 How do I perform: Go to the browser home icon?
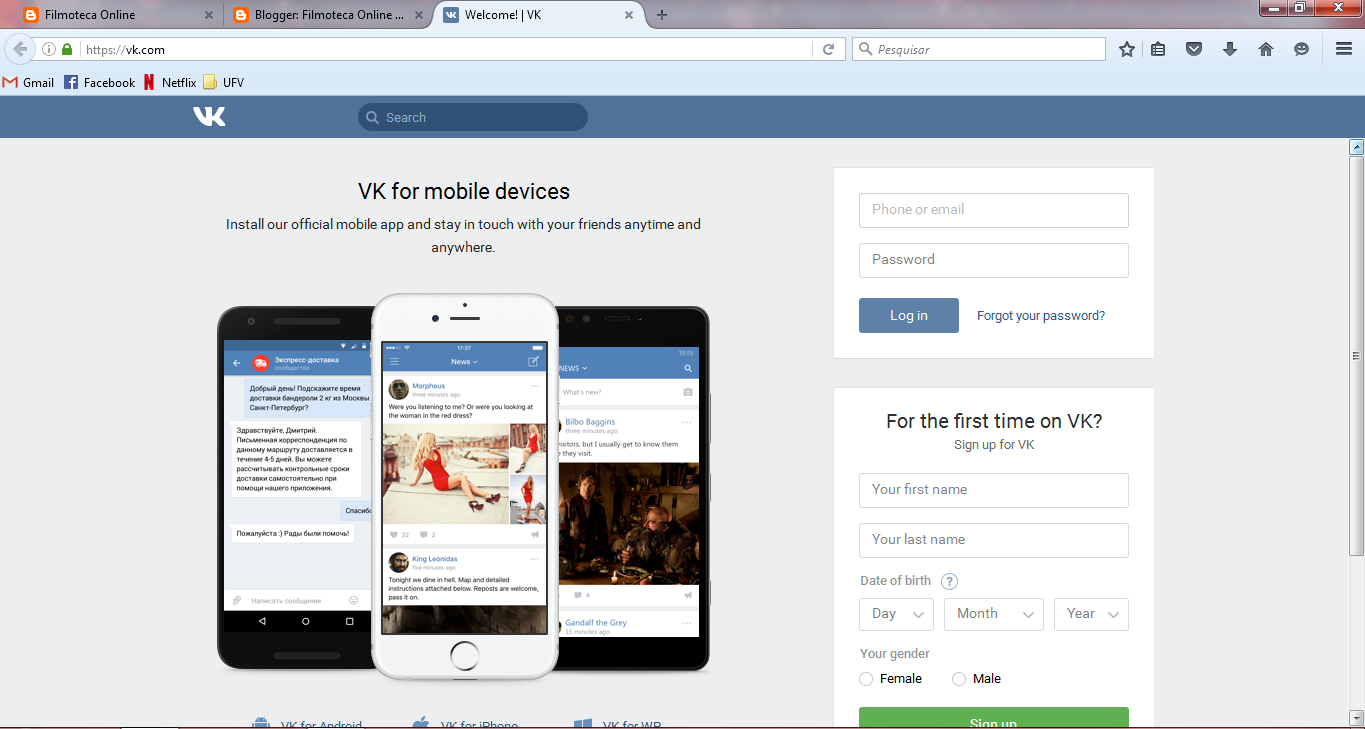pyautogui.click(x=1266, y=49)
